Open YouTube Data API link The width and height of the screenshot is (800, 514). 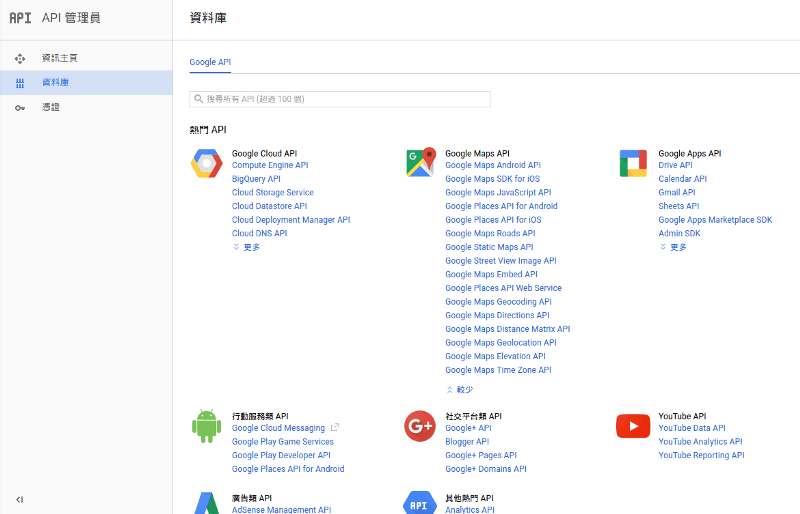[x=691, y=428]
